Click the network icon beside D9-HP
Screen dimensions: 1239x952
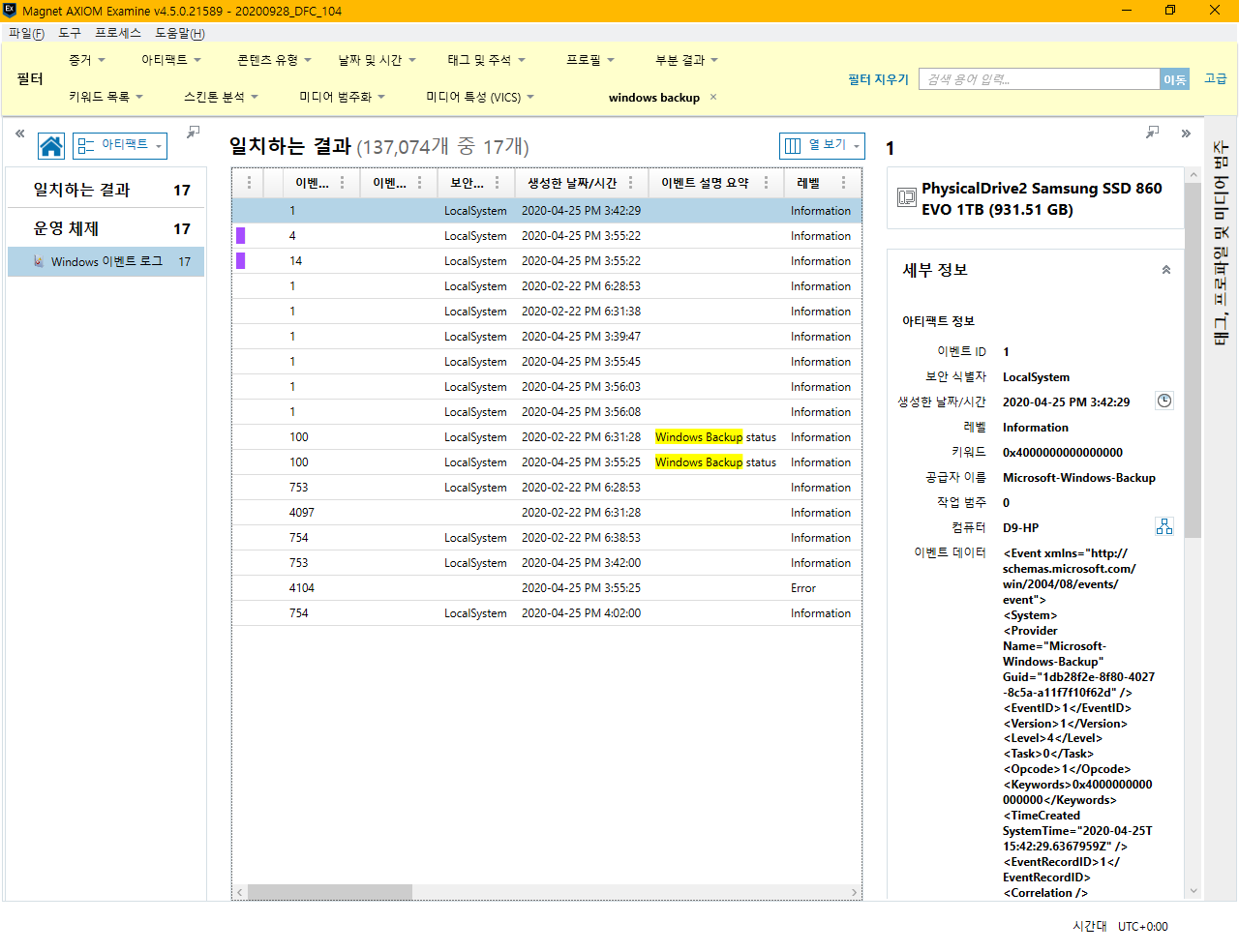click(1164, 526)
